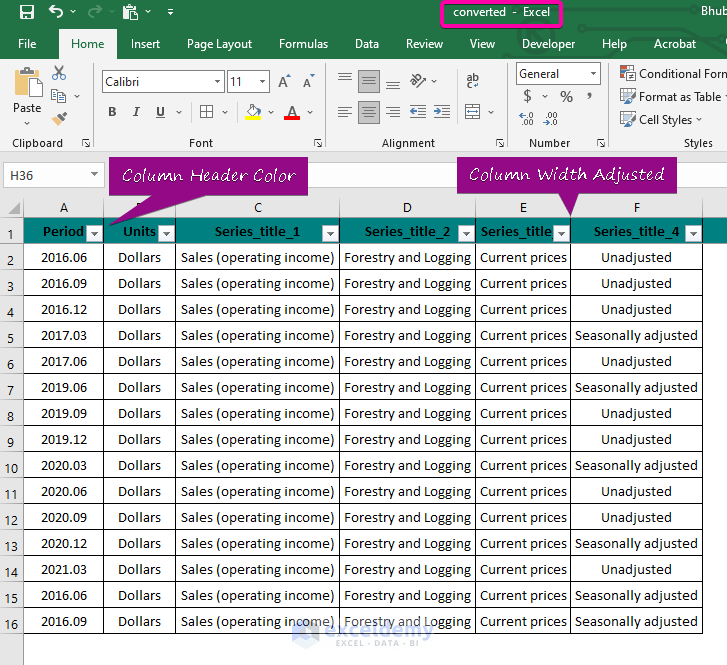Click the Cell Styles button
Screen dimensions: 727x665
(x=664, y=120)
